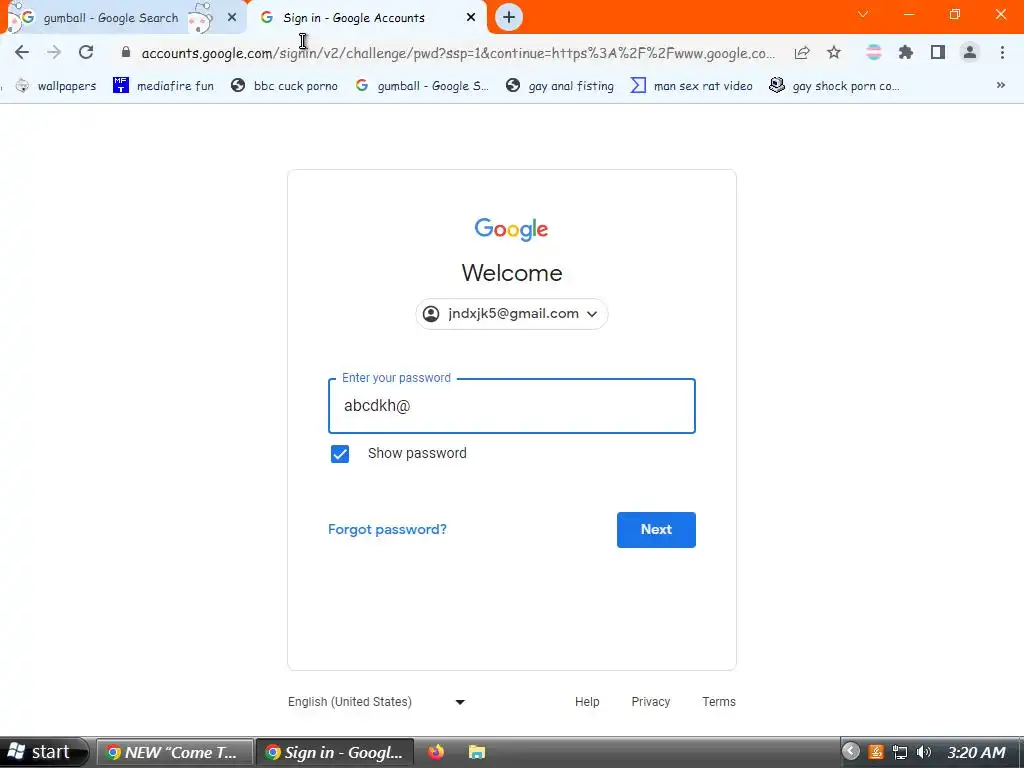Go back to the previous page
Screen dimensions: 1024x768
pyautogui.click(x=22, y=52)
